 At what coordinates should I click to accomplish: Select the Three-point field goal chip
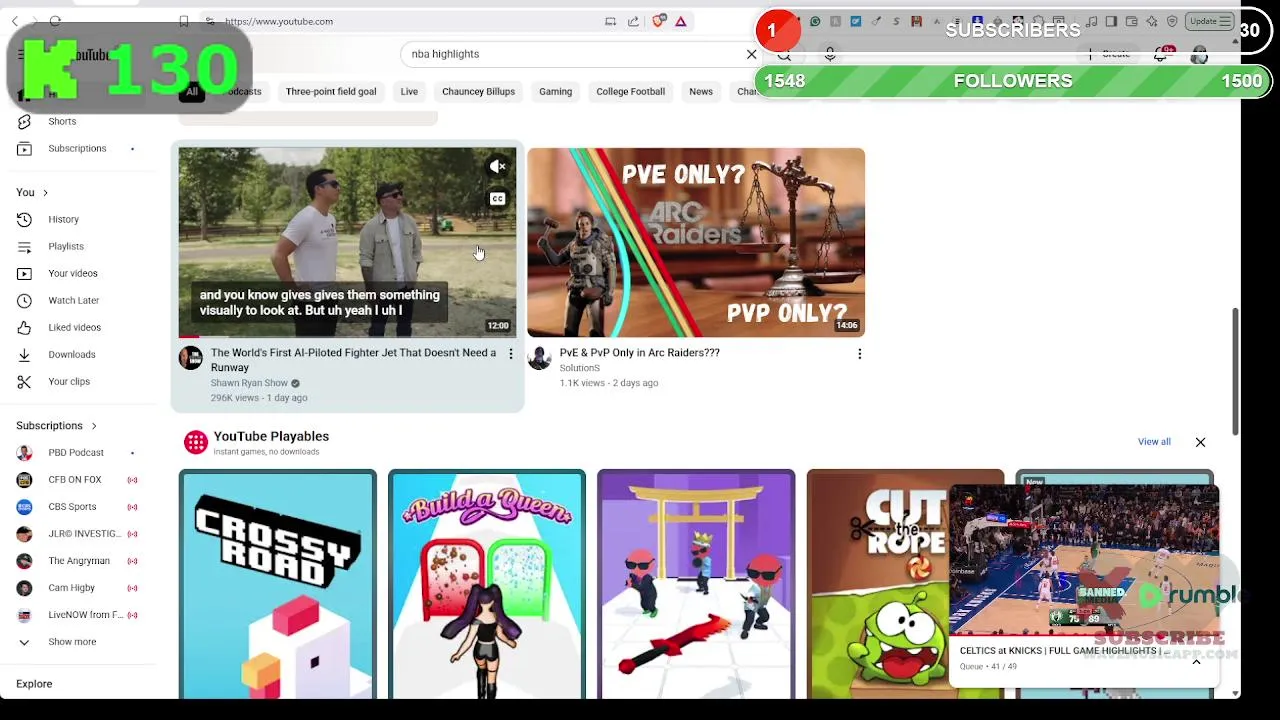tap(331, 92)
